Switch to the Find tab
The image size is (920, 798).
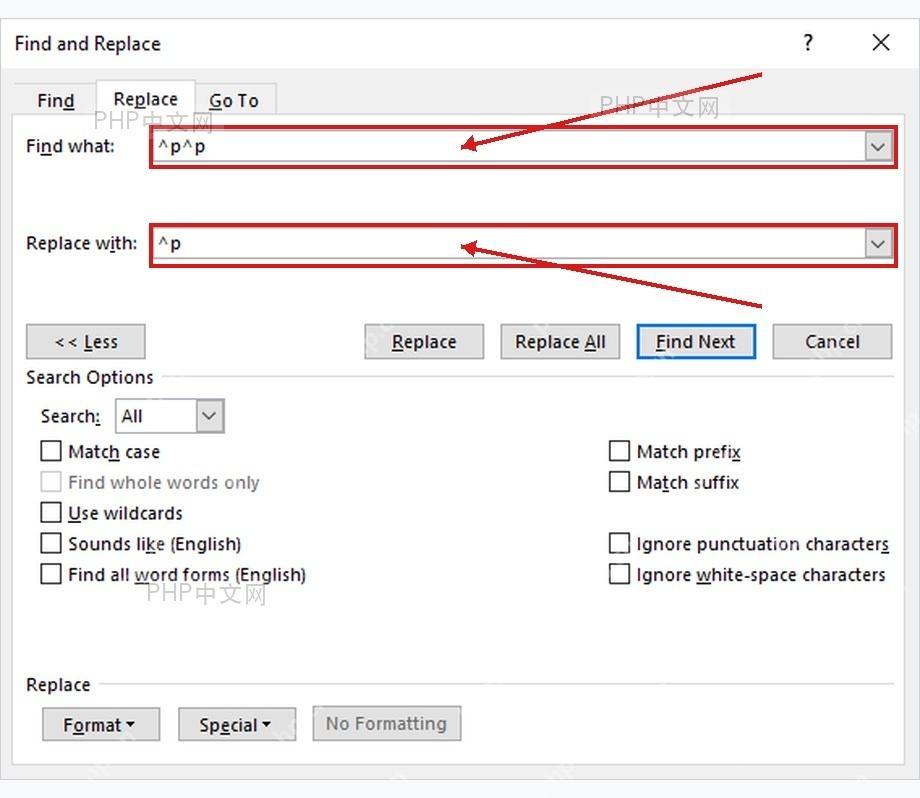(x=56, y=101)
